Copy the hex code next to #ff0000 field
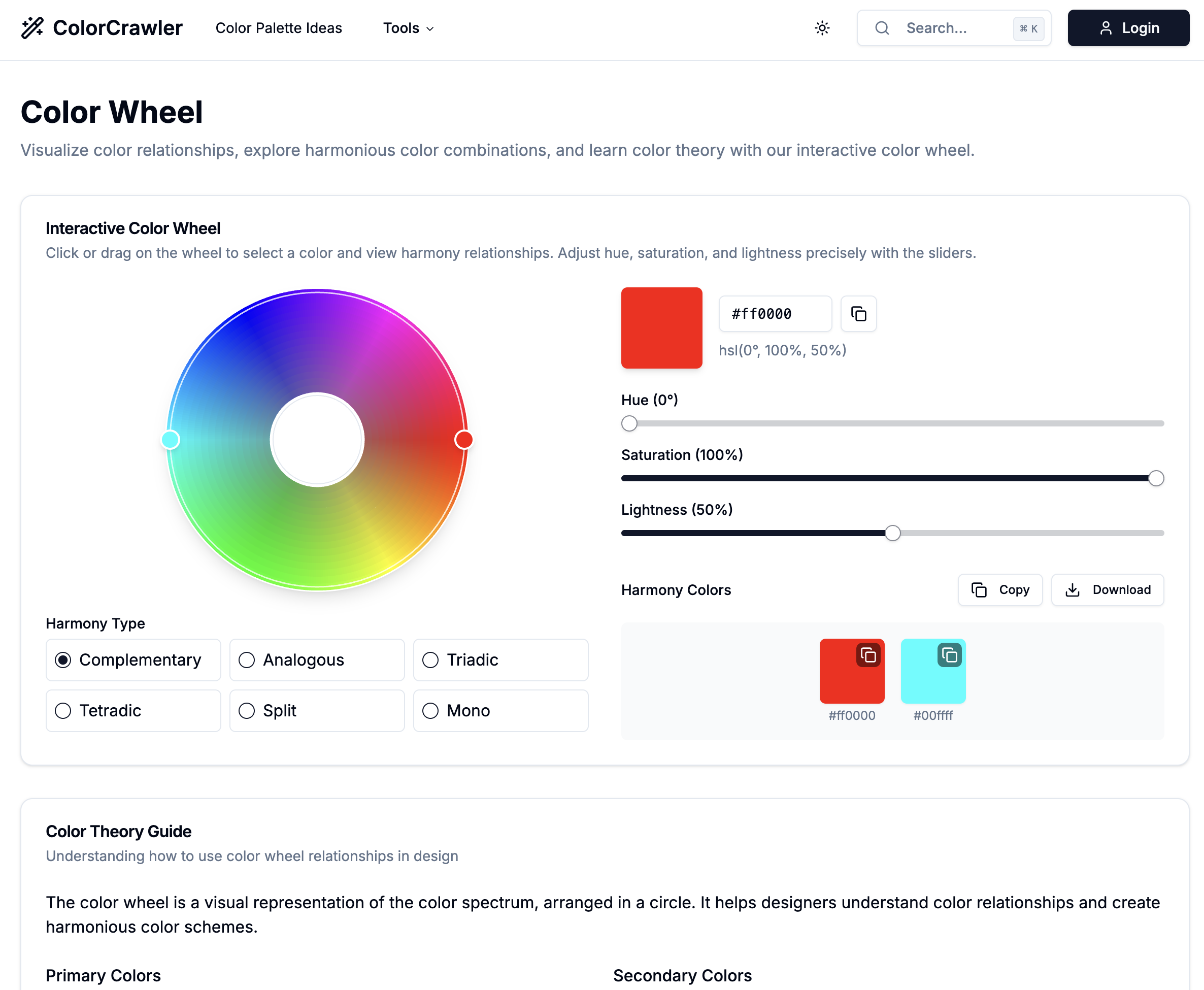Screen dimensions: 1204x990 pos(858,314)
